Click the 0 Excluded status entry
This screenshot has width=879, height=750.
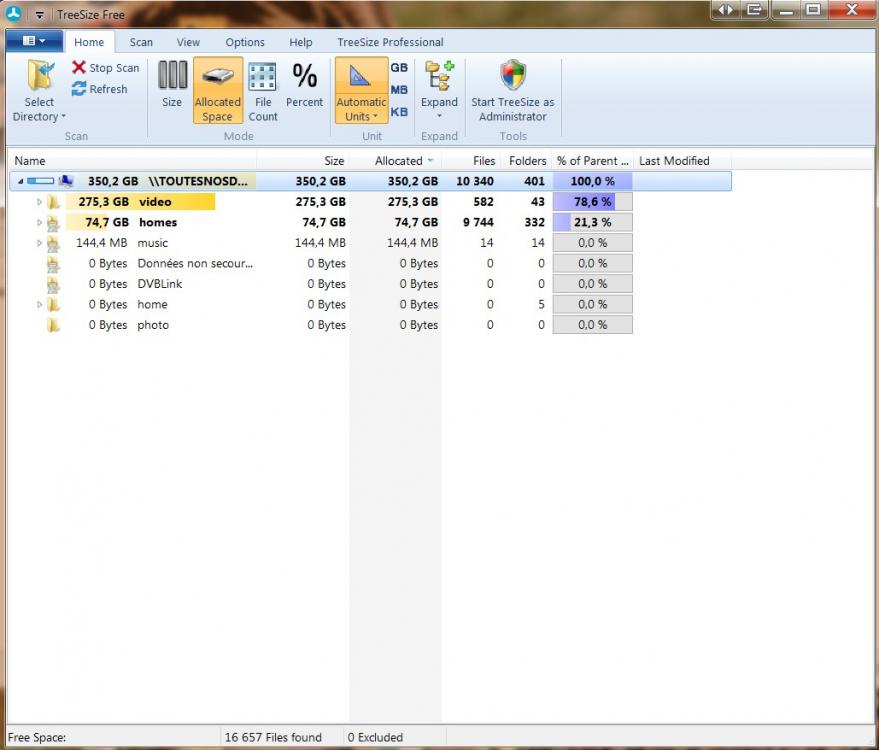[x=375, y=738]
